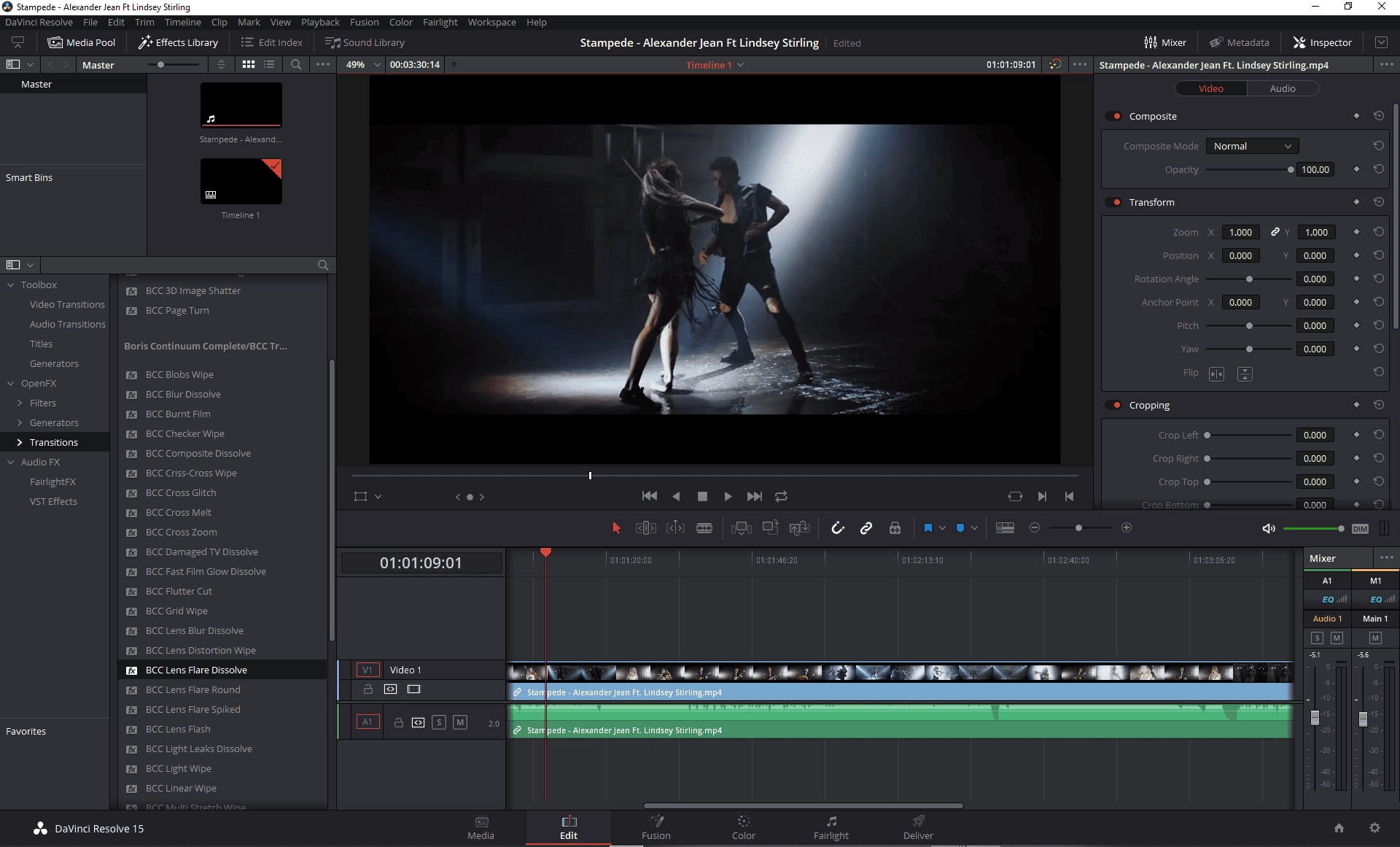Lock the Video 1 track
This screenshot has height=847, width=1400.
(367, 689)
